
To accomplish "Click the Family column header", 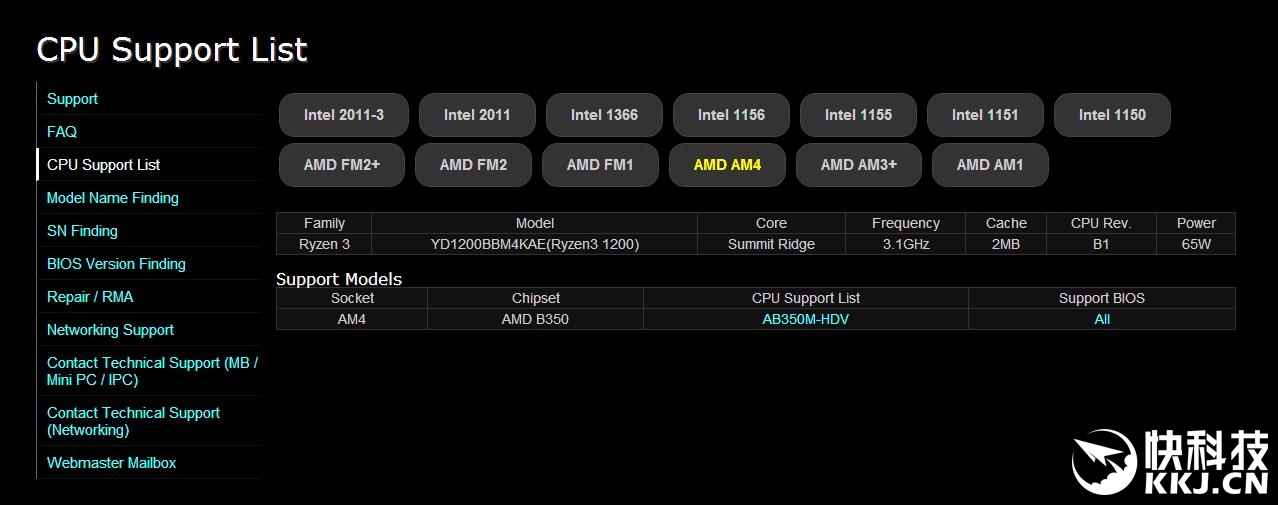I will (x=324, y=223).
